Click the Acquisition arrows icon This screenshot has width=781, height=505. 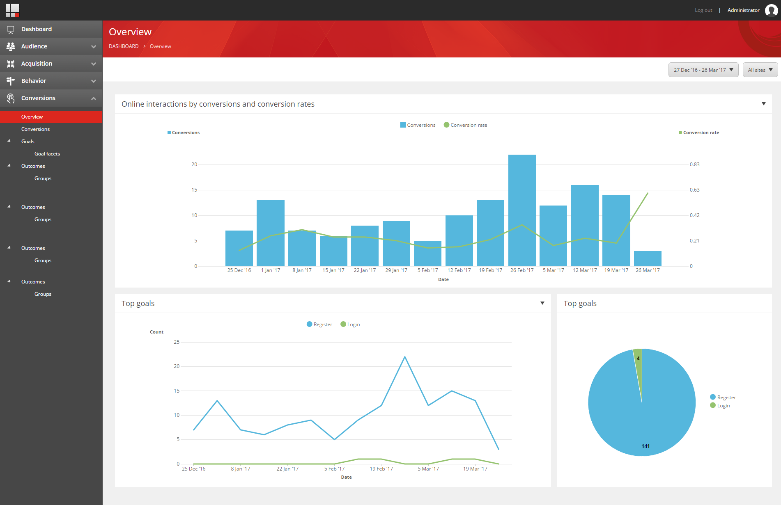(x=10, y=64)
